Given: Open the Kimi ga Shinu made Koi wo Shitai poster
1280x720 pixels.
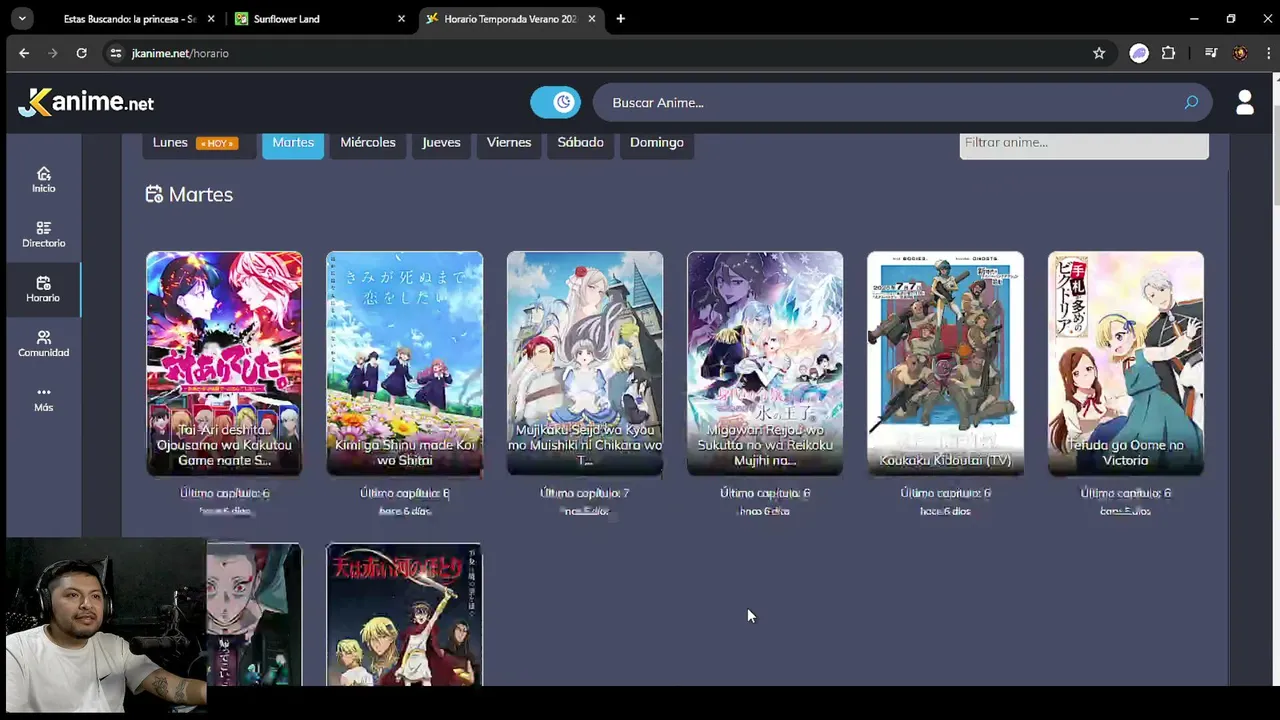Looking at the screenshot, I should click(404, 363).
